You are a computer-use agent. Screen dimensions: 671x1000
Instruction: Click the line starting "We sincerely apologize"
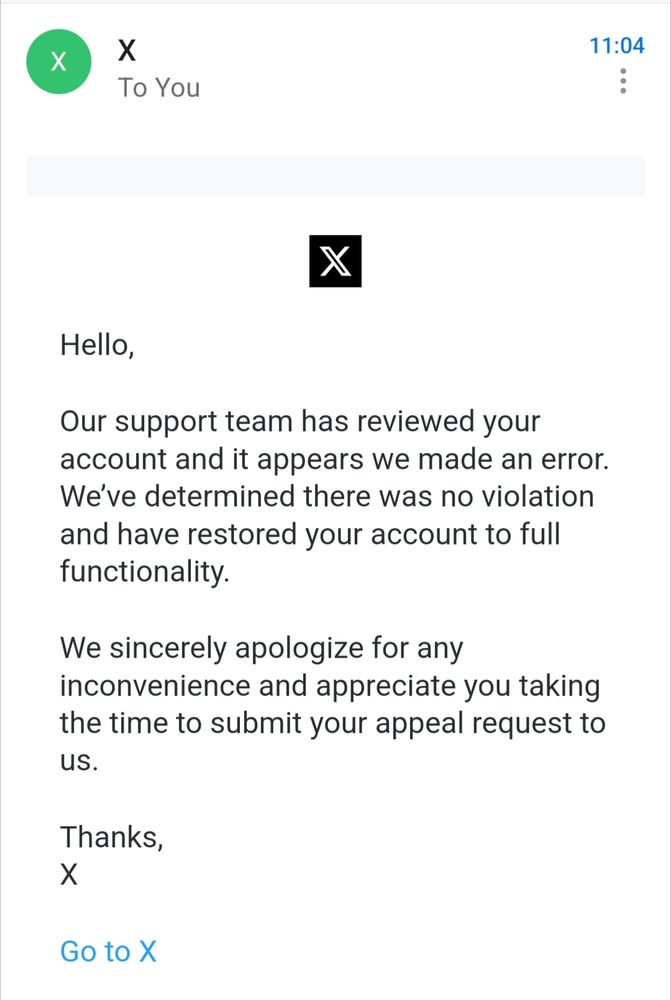tap(262, 648)
